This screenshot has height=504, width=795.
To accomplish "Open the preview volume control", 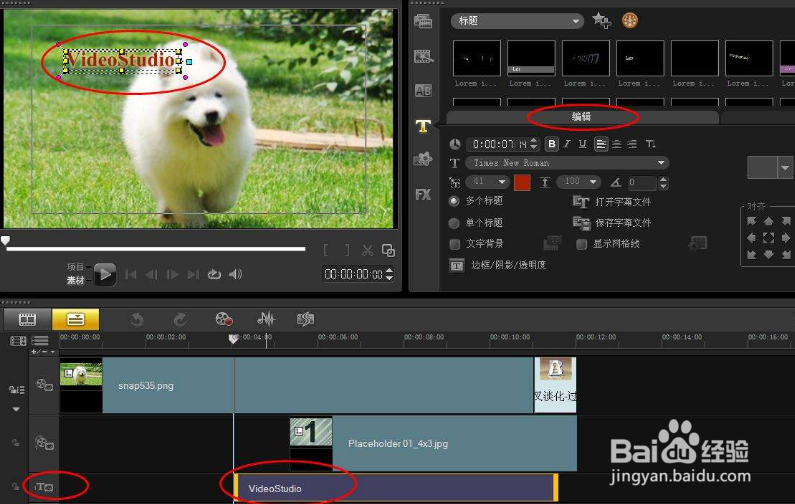I will tap(235, 274).
